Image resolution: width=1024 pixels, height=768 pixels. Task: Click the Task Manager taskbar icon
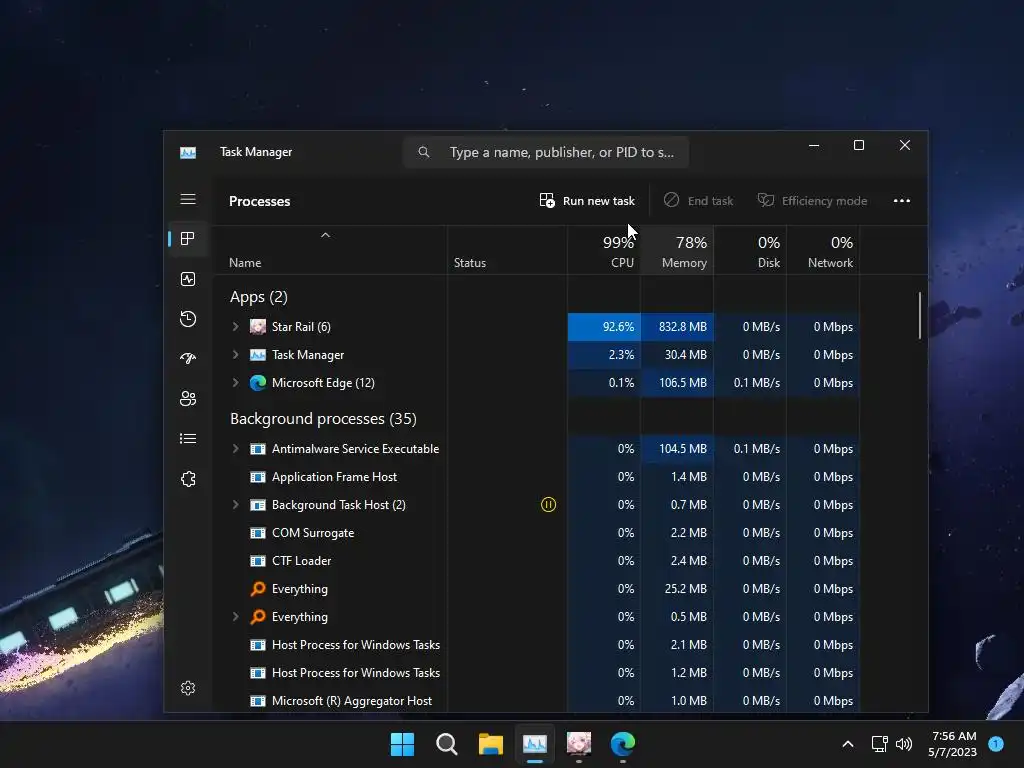coord(535,744)
